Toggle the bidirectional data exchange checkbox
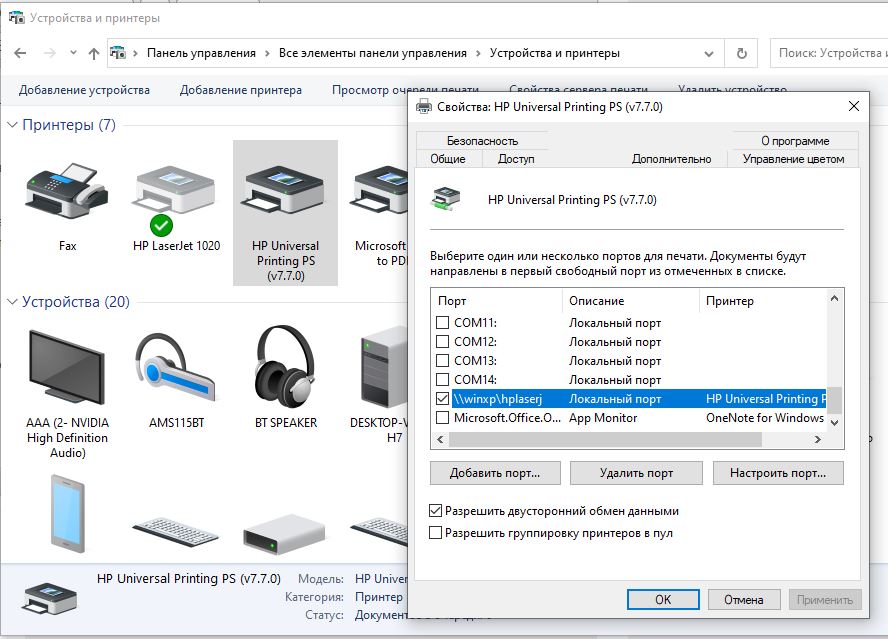888x639 pixels. (x=436, y=511)
